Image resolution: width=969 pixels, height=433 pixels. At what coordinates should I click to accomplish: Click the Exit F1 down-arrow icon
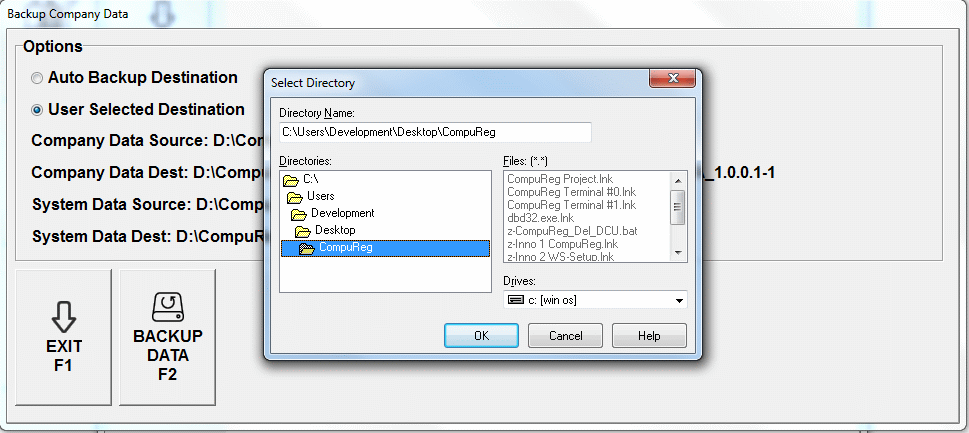(64, 316)
